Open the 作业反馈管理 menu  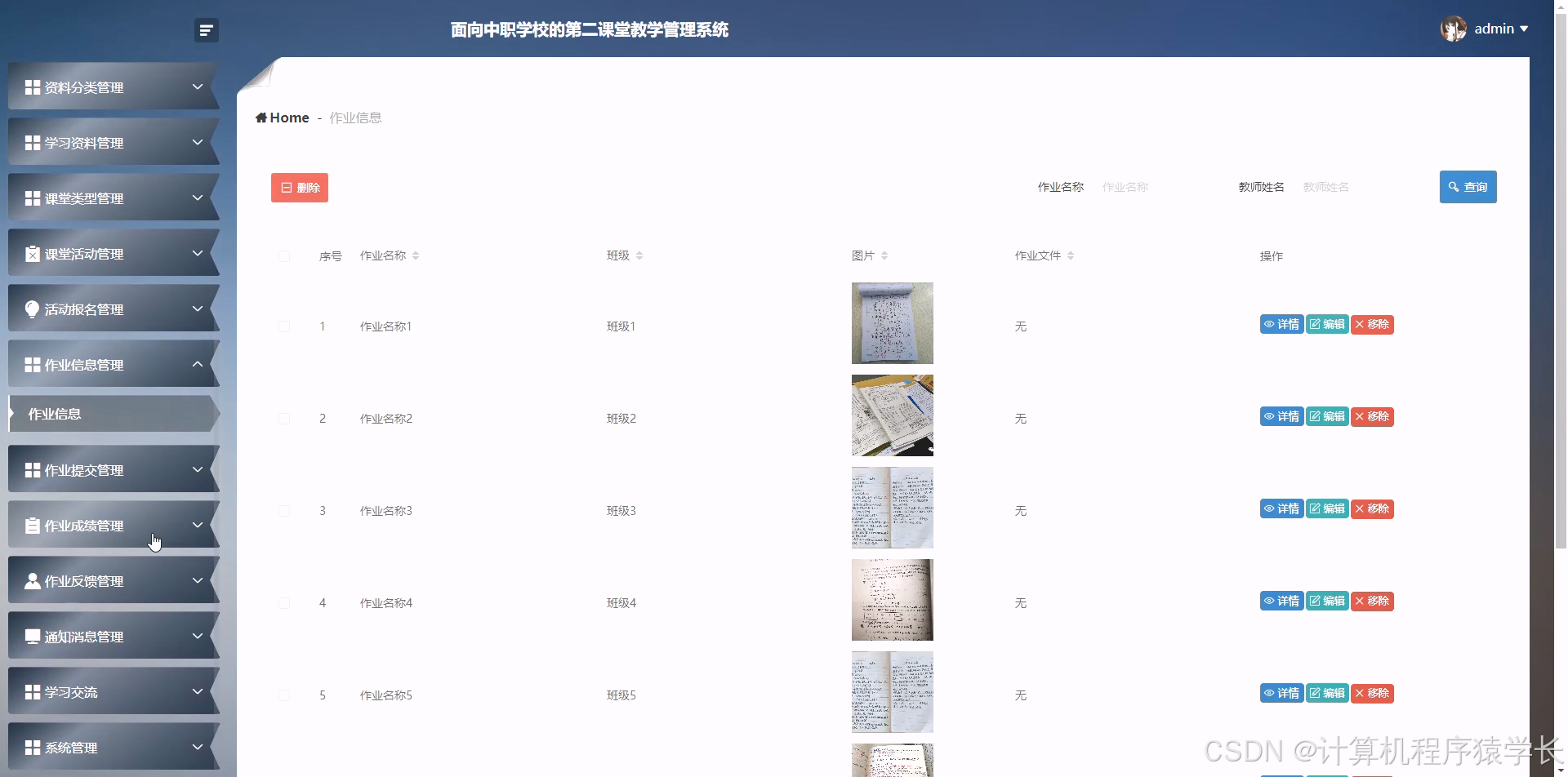114,580
